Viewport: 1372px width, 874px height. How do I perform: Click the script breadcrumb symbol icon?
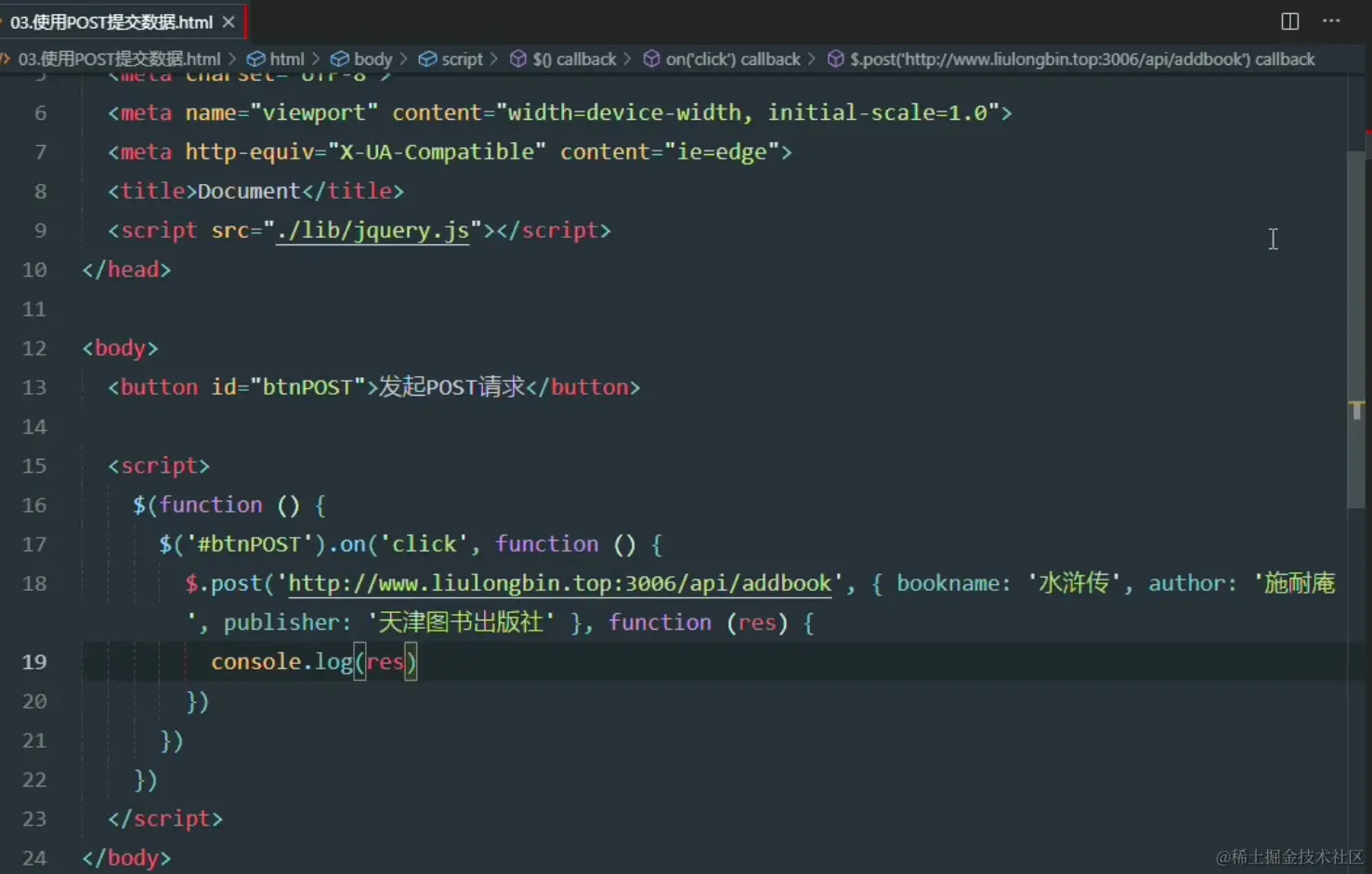[427, 59]
